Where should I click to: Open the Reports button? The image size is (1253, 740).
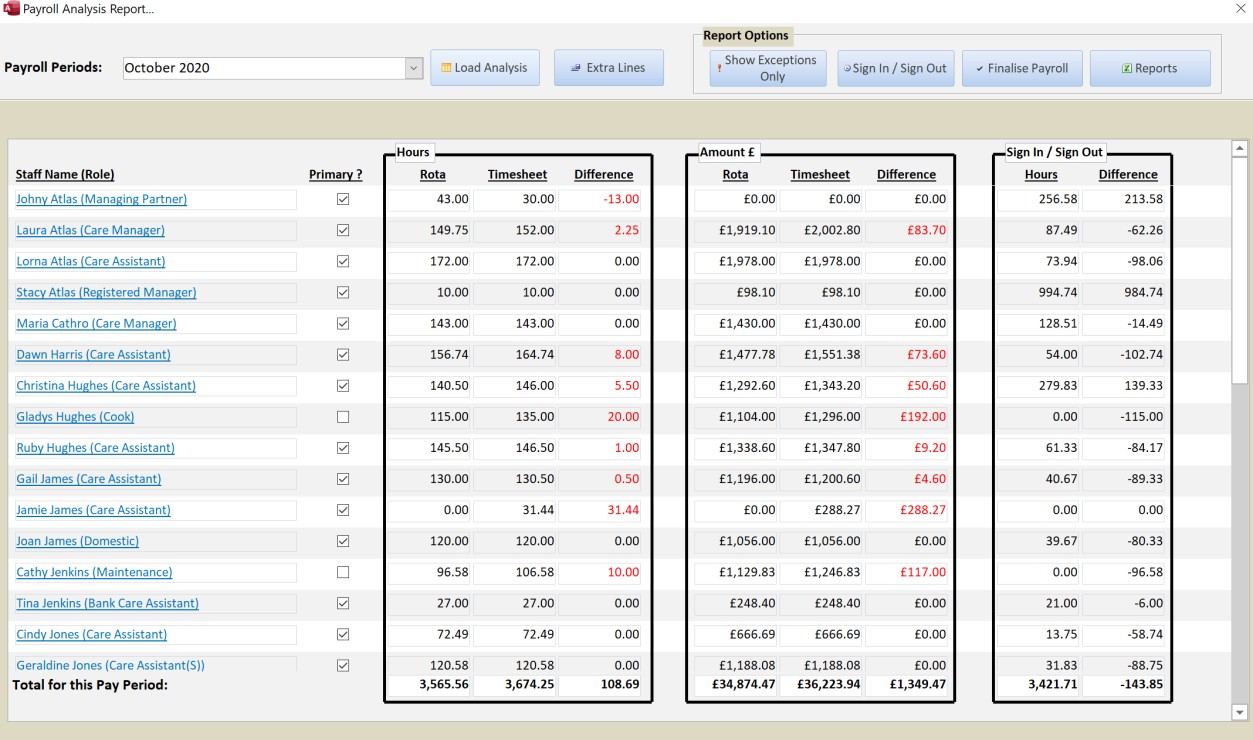pyautogui.click(x=1149, y=68)
